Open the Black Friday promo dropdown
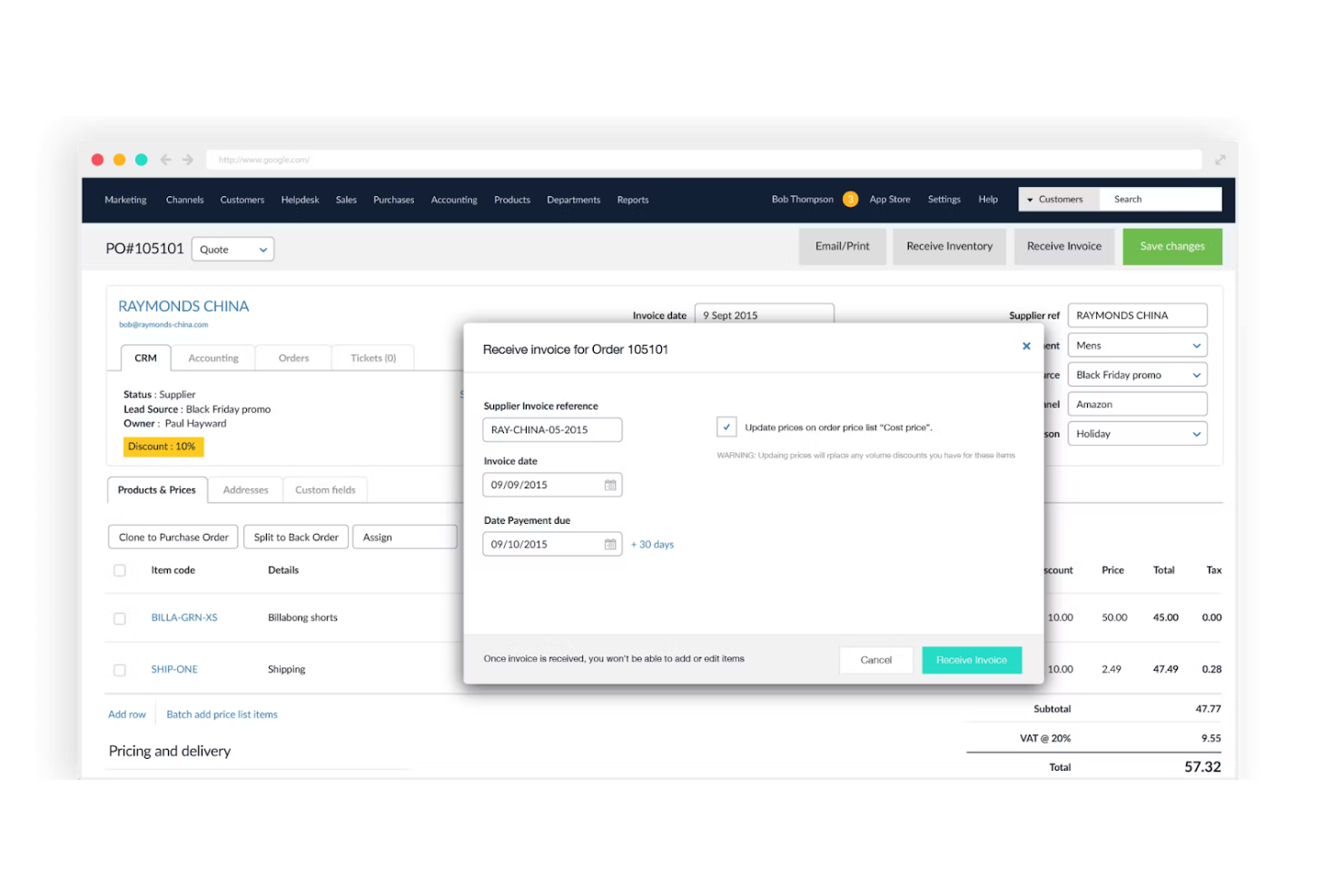1344x896 pixels. coord(1137,374)
